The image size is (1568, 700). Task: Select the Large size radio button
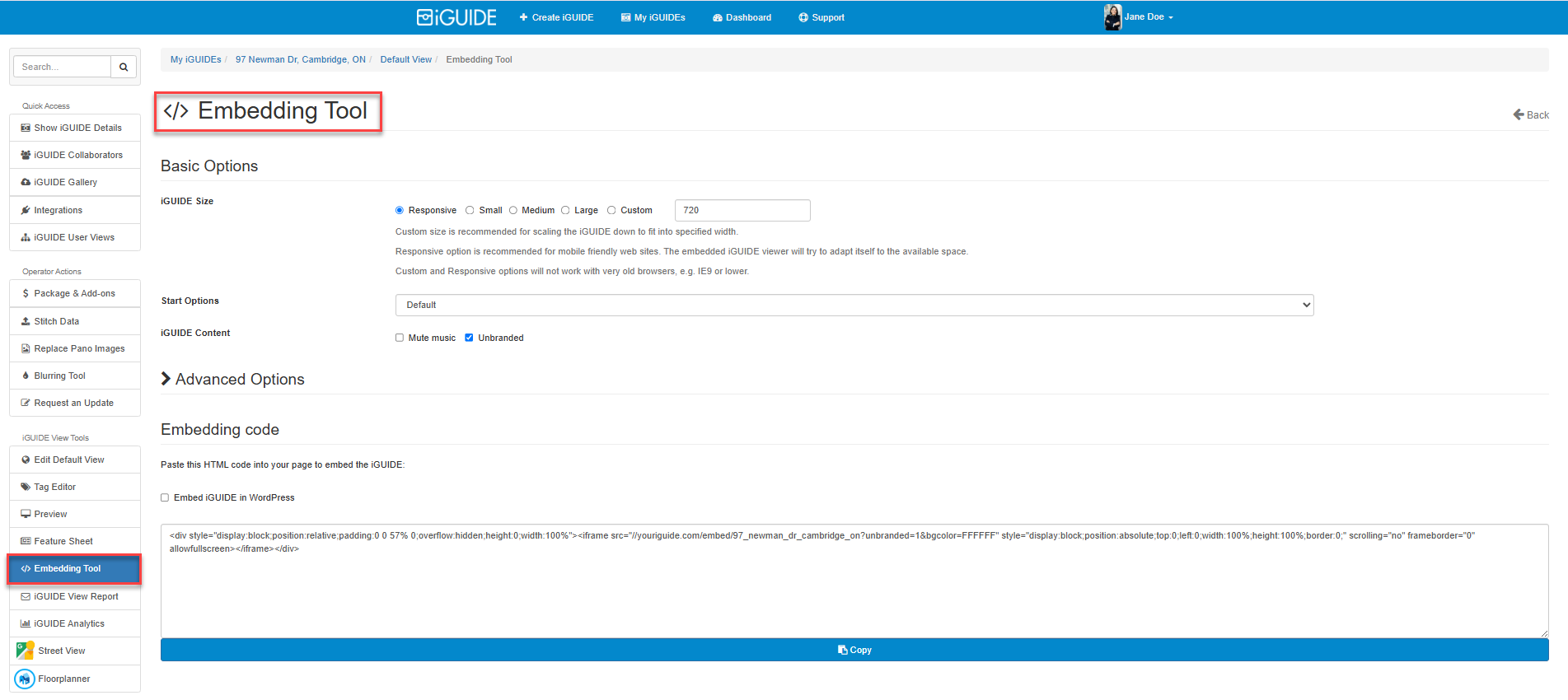565,210
